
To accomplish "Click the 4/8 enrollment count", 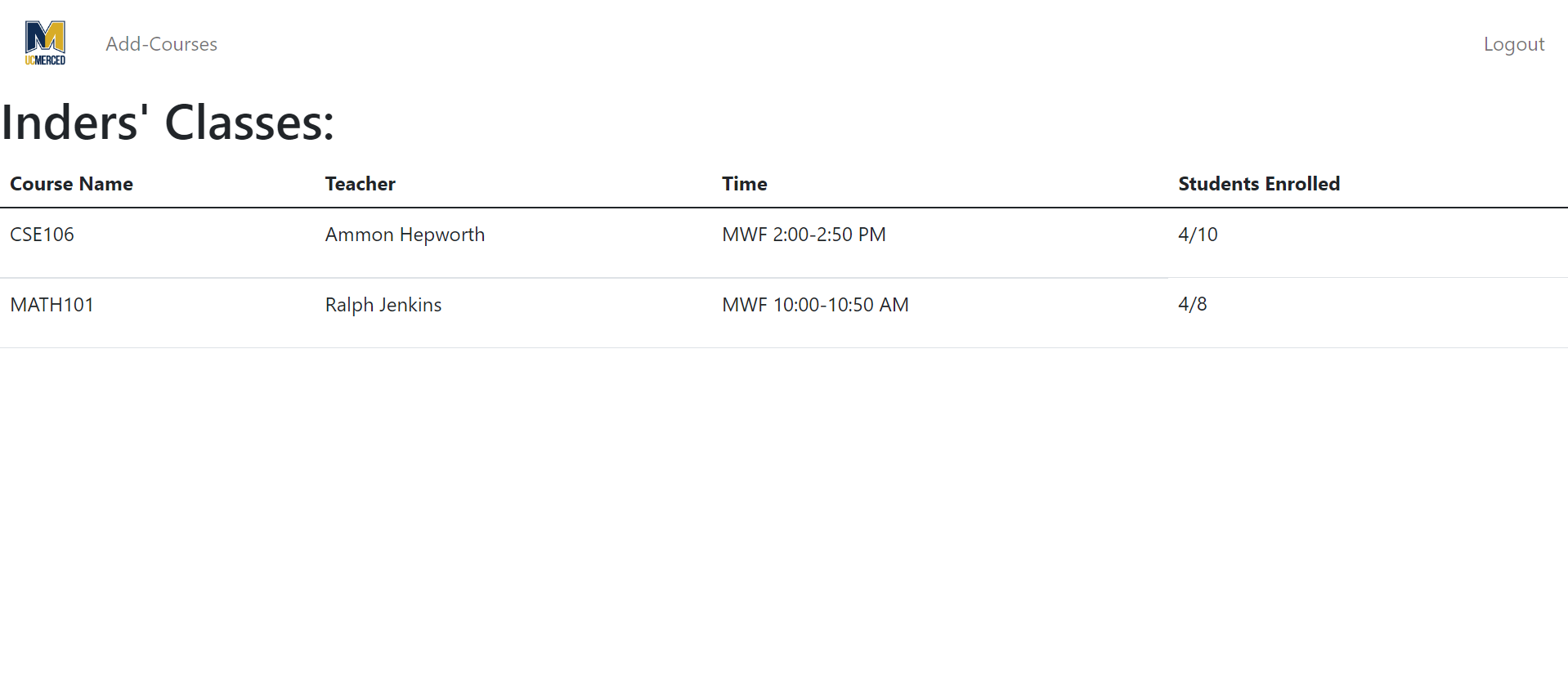I will [x=1192, y=304].
